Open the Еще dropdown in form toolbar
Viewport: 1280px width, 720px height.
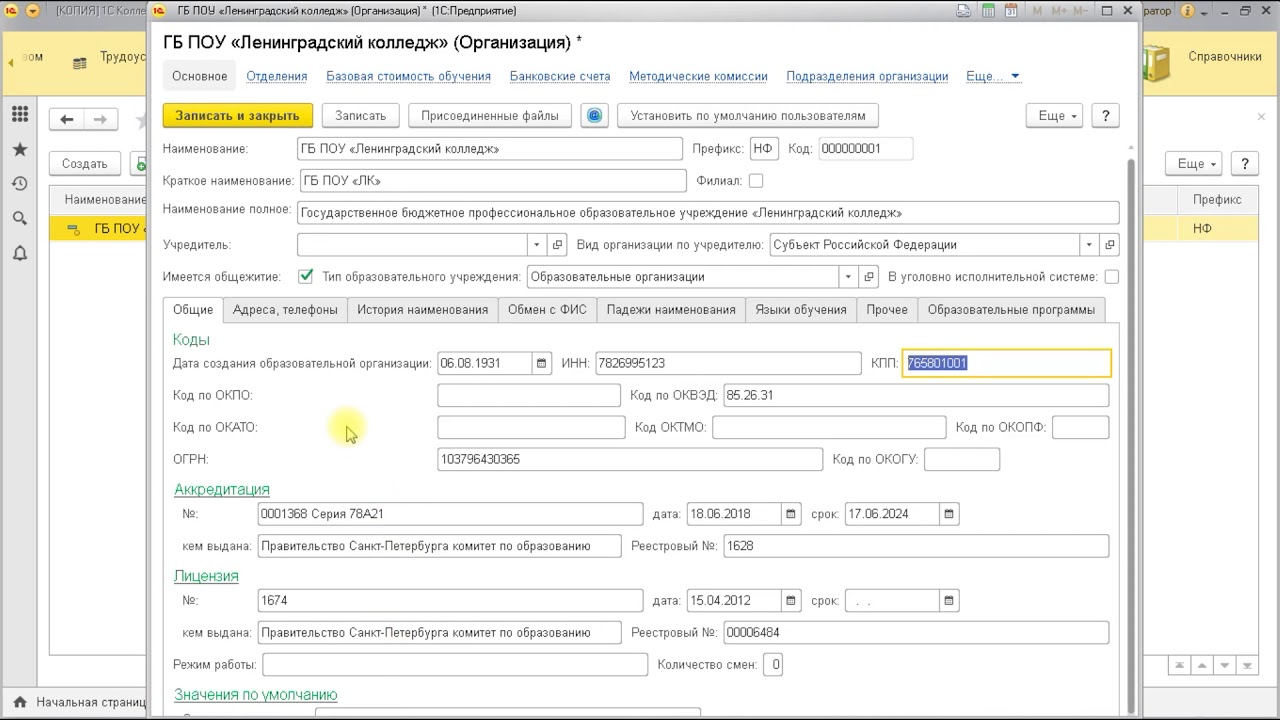pos(1054,116)
